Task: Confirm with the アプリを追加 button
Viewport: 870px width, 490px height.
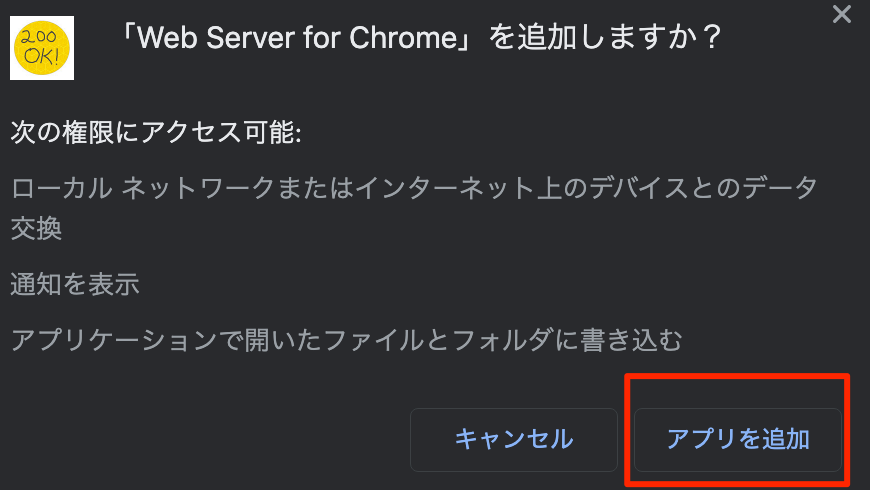Action: (x=738, y=440)
